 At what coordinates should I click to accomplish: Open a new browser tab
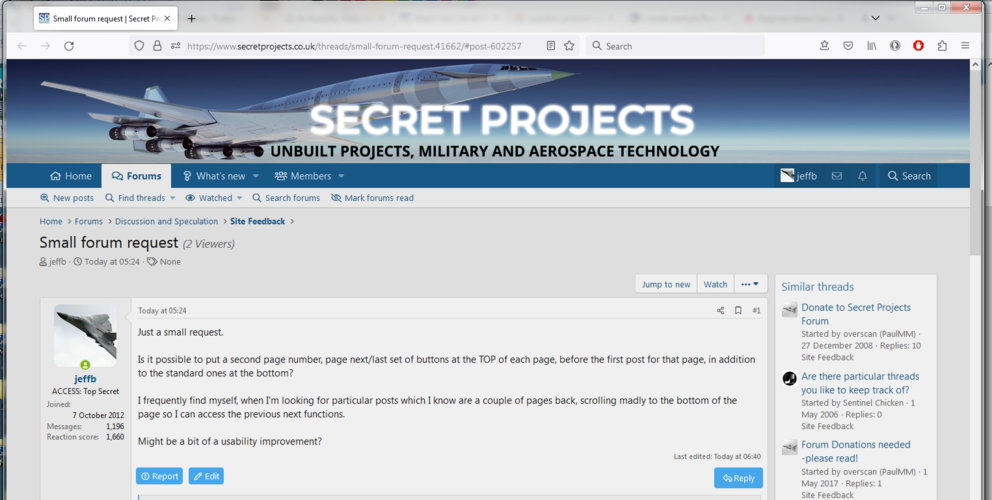pos(191,18)
